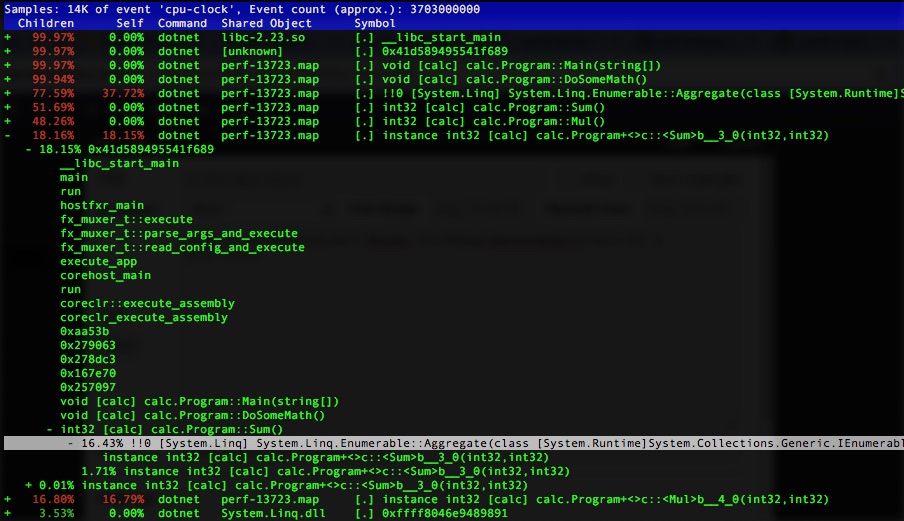This screenshot has height=521, width=904.
Task: Select the 0x257097 address entry
Action: 88,387
